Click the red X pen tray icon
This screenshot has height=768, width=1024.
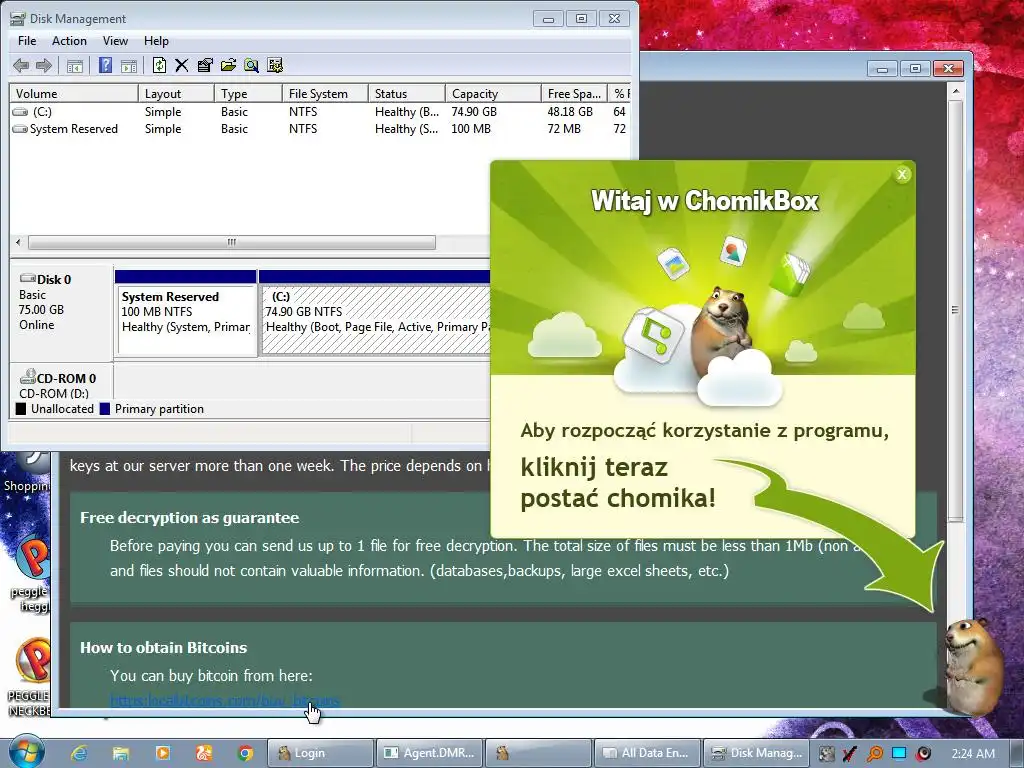click(850, 754)
